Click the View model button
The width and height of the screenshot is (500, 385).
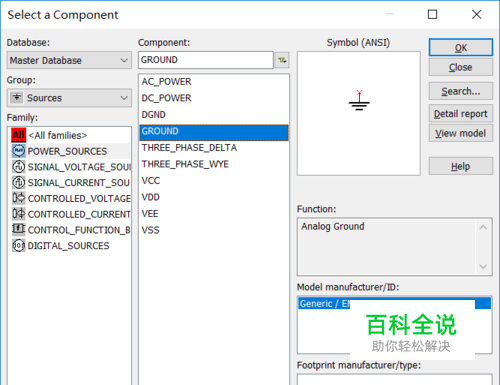(x=461, y=133)
